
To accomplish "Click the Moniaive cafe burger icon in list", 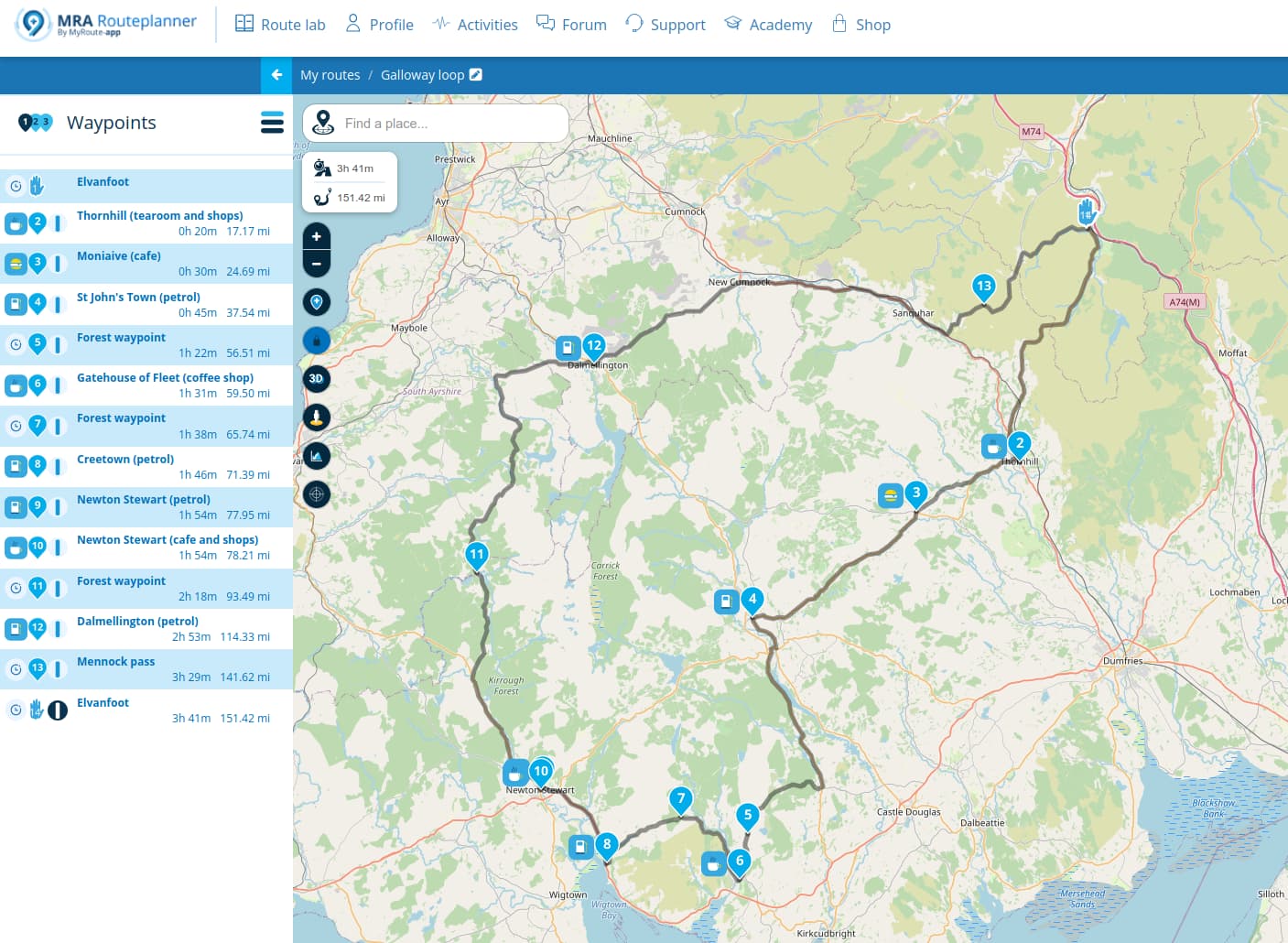I will [x=15, y=264].
